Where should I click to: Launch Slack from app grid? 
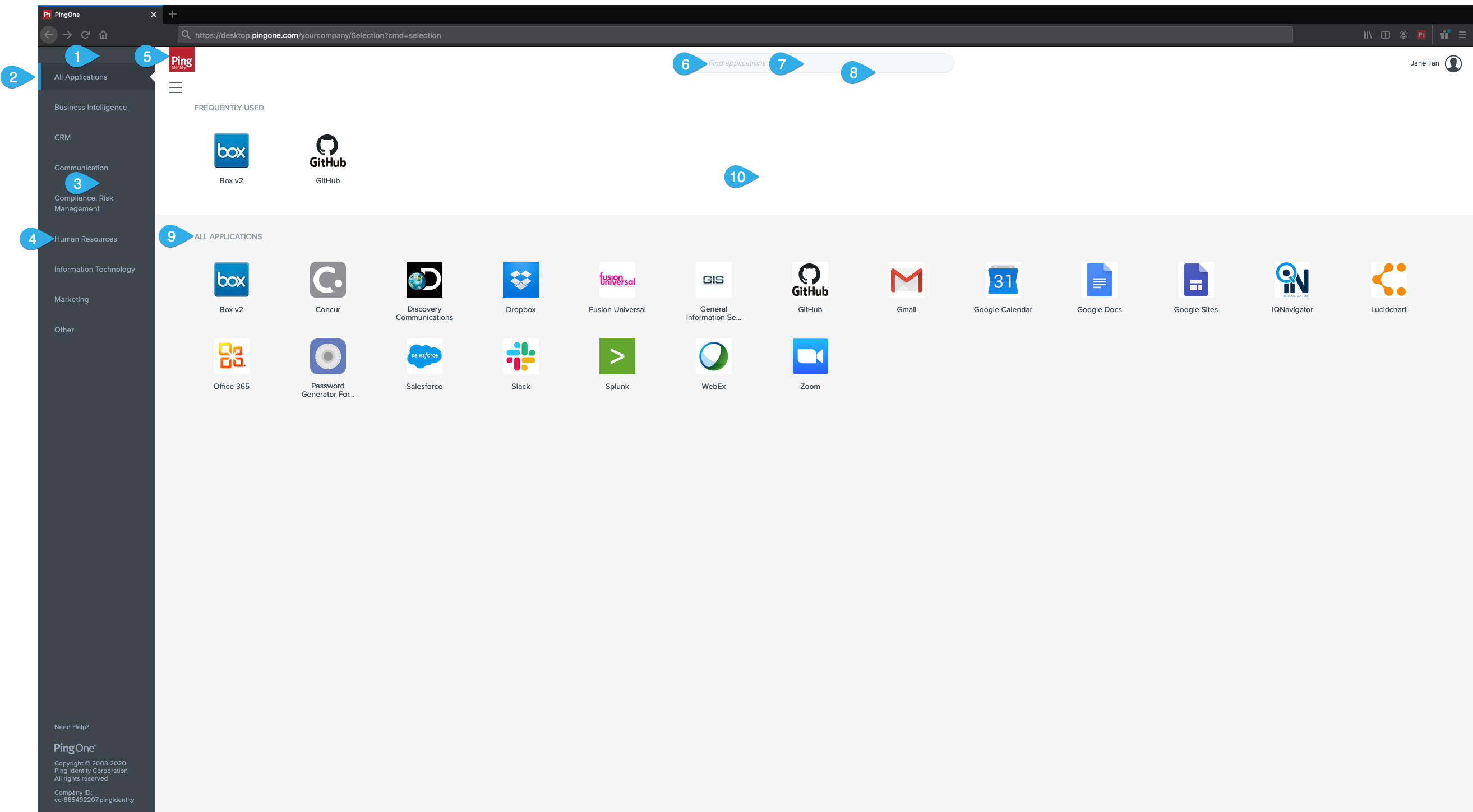pos(520,356)
